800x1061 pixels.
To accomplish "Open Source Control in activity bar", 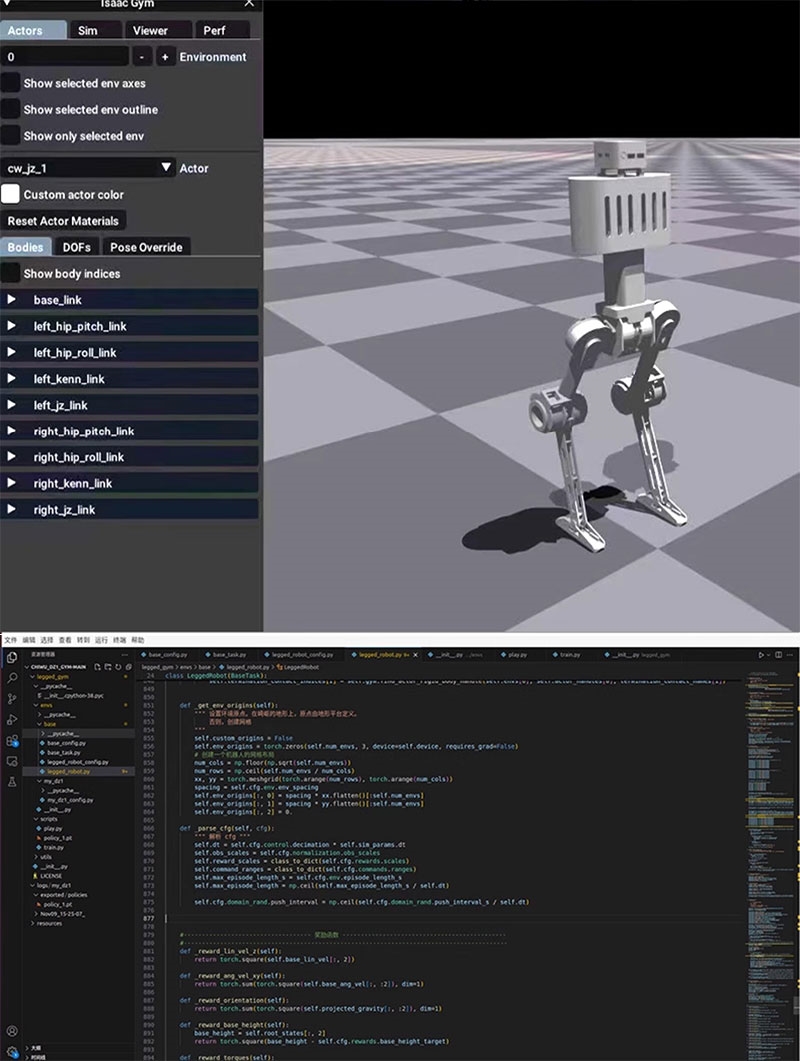I will point(12,700).
